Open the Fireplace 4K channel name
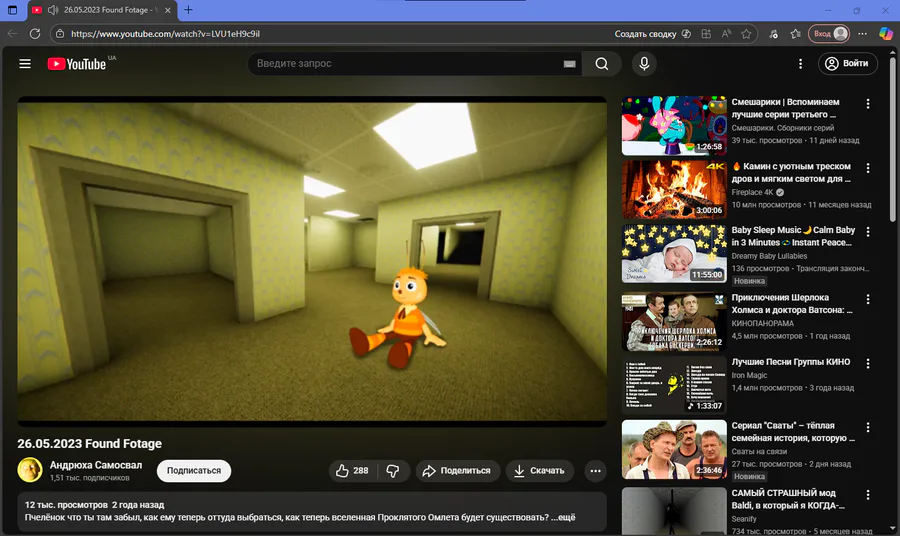900x536 pixels. click(752, 192)
